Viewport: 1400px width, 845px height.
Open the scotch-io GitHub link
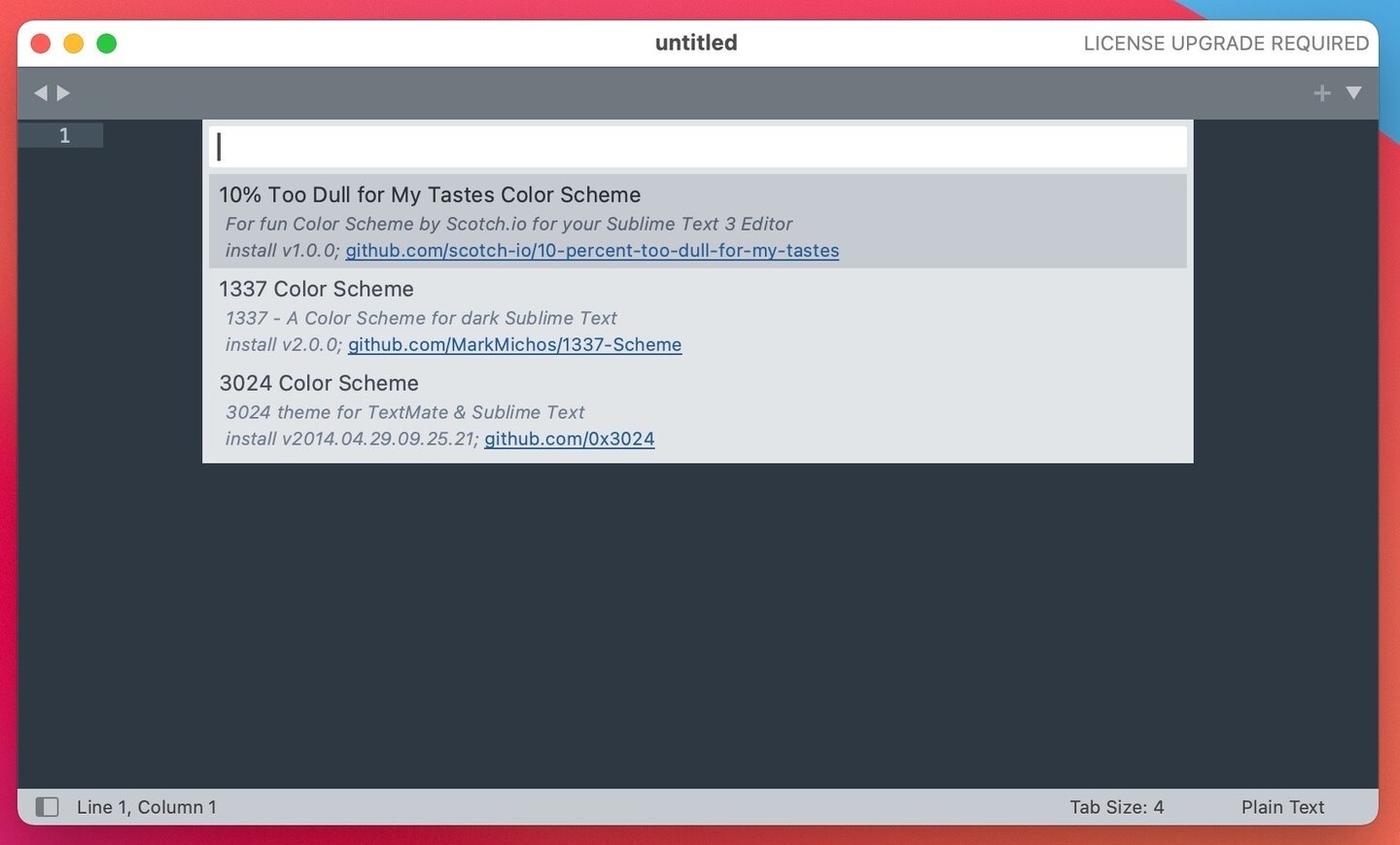[x=592, y=251]
